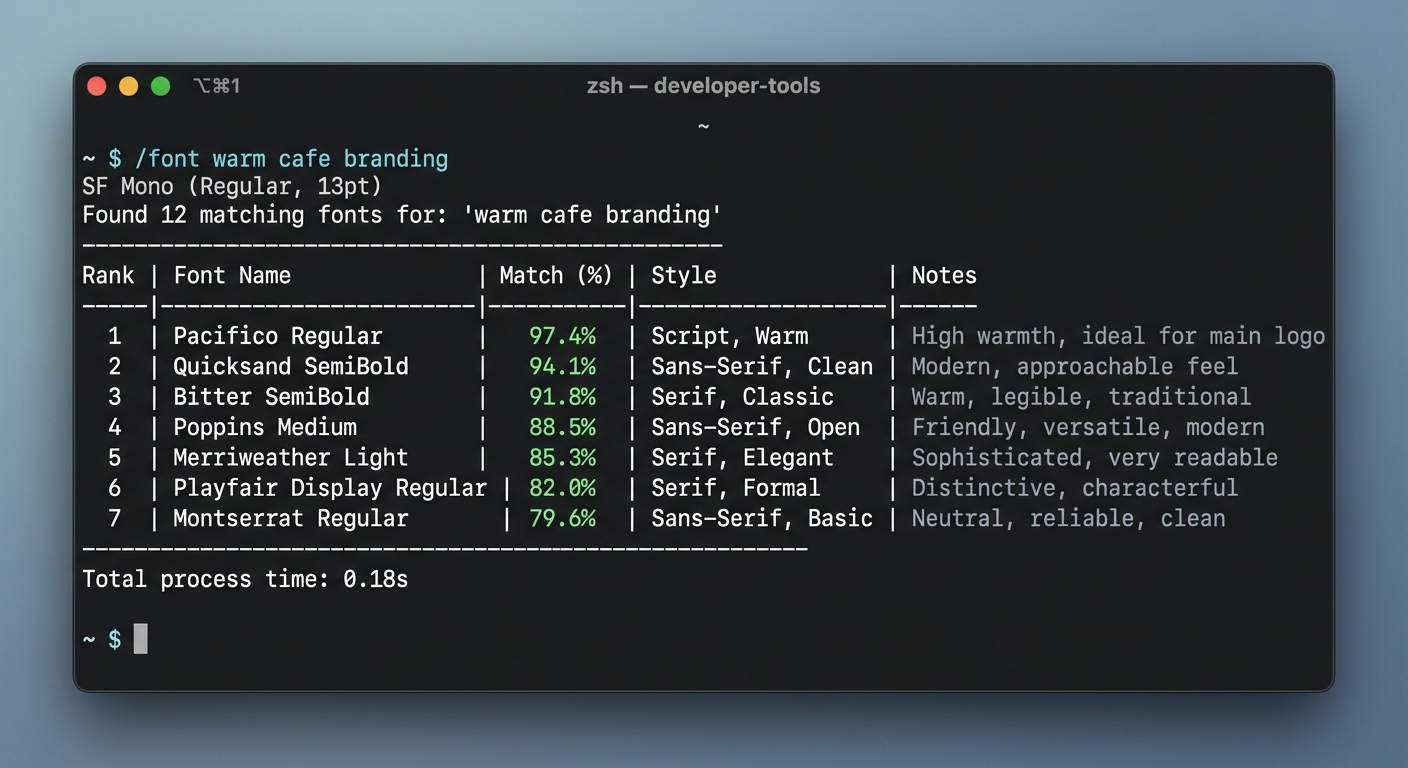
Task: Click the 79.6% match value
Action: [x=562, y=519]
